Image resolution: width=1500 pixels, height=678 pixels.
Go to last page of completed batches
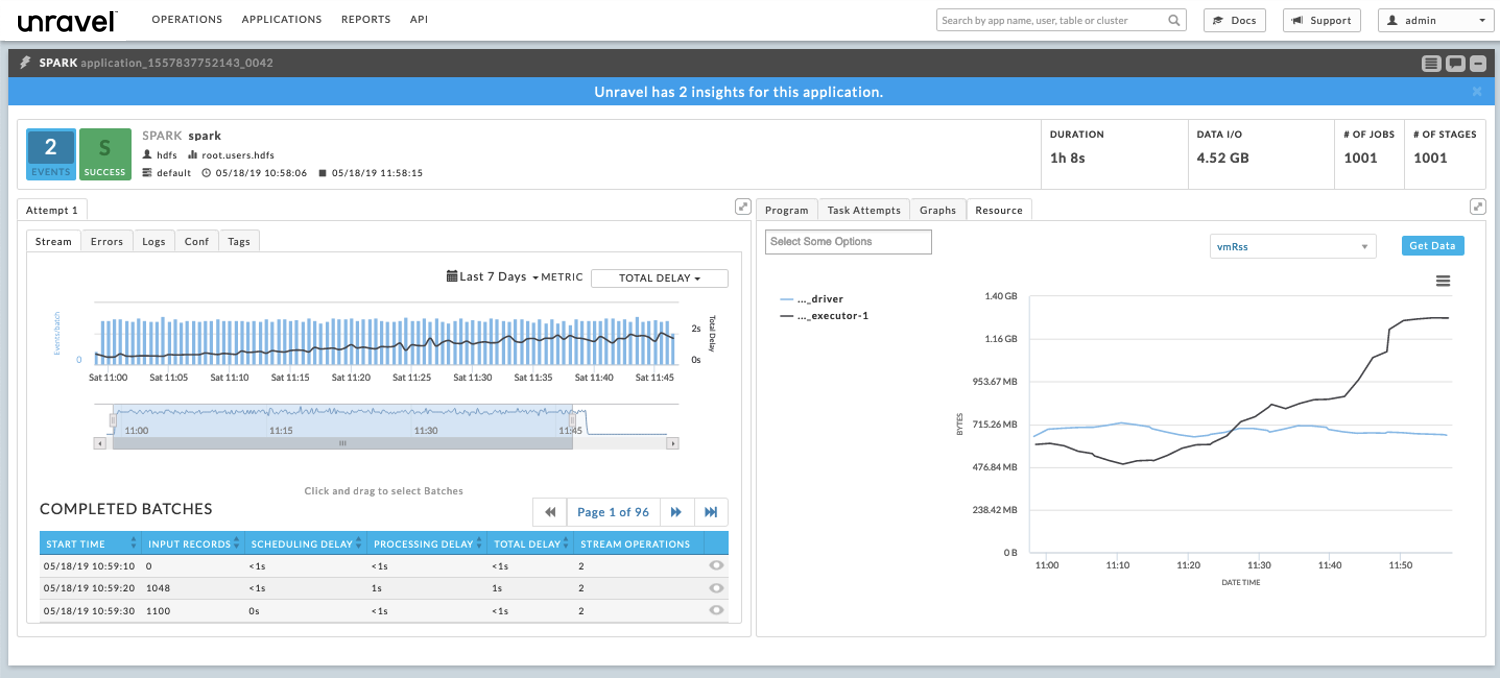tap(711, 512)
